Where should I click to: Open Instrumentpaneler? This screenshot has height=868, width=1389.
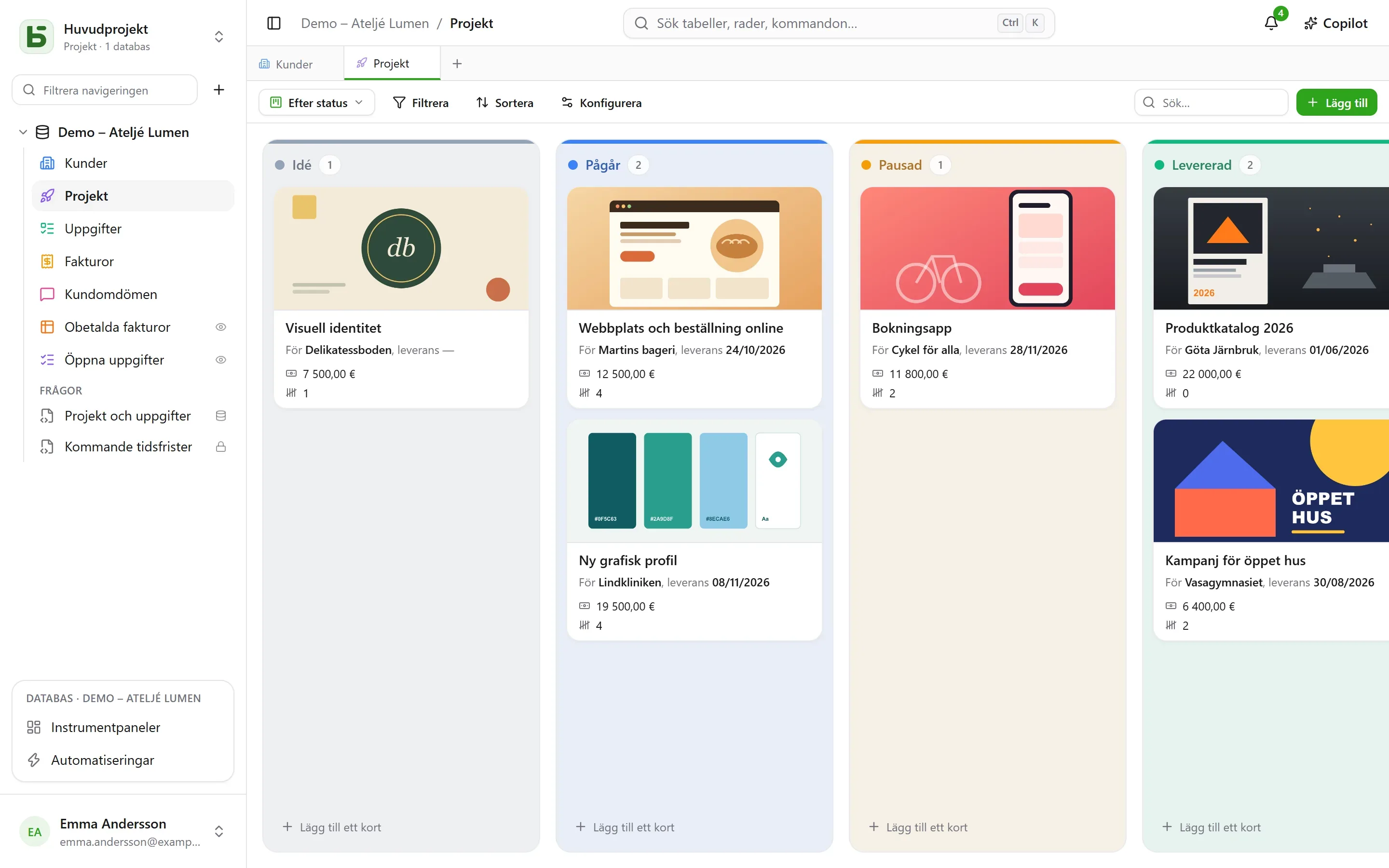pos(123,727)
